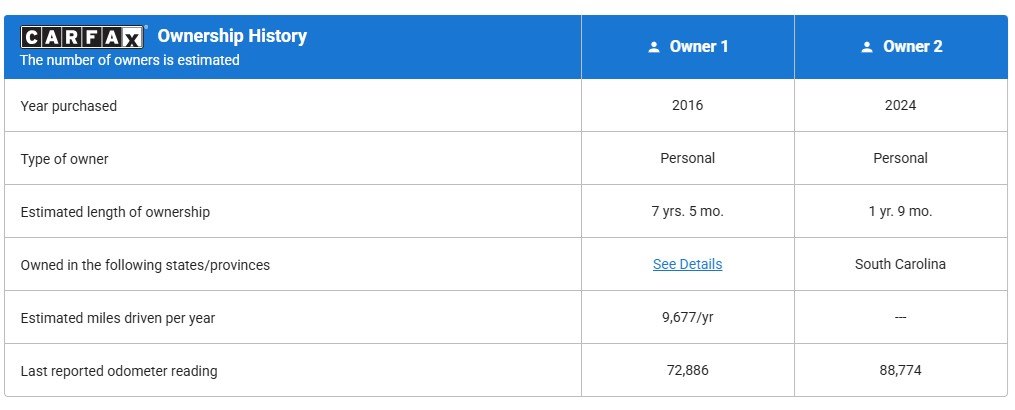Select the Ownership History heading
1015x410 pixels.
tap(232, 36)
